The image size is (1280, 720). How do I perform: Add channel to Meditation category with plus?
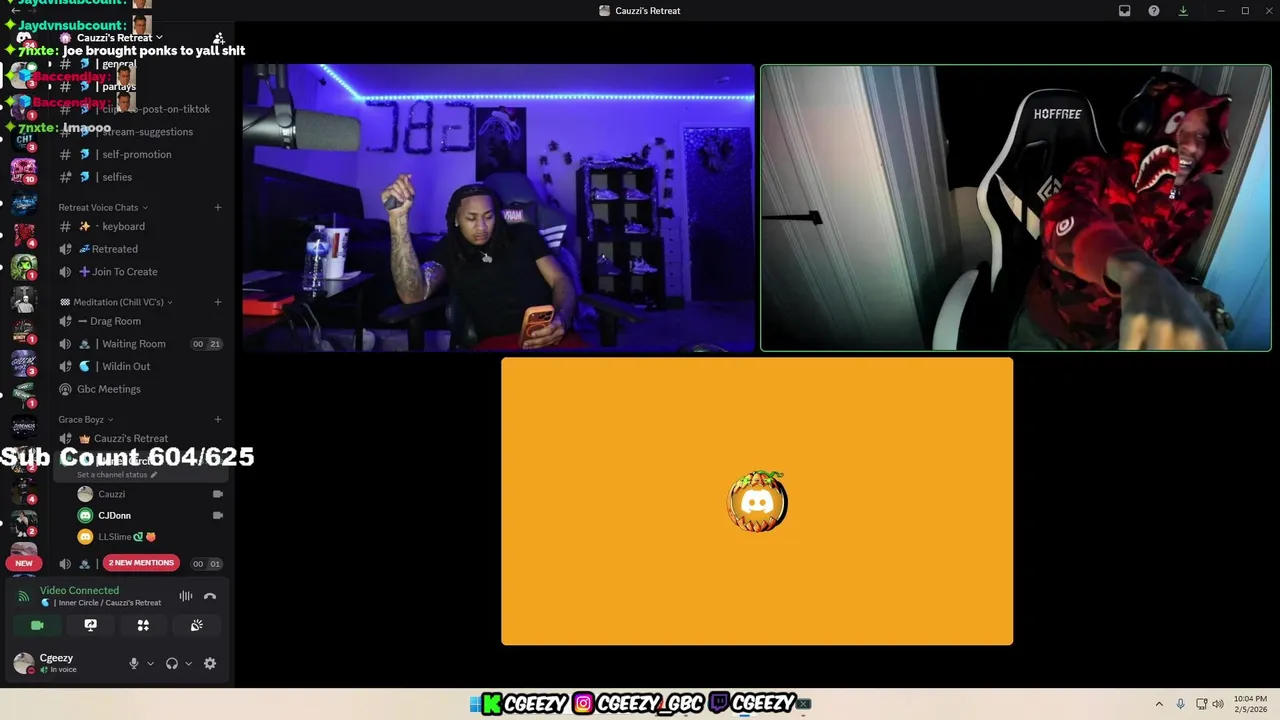218,302
